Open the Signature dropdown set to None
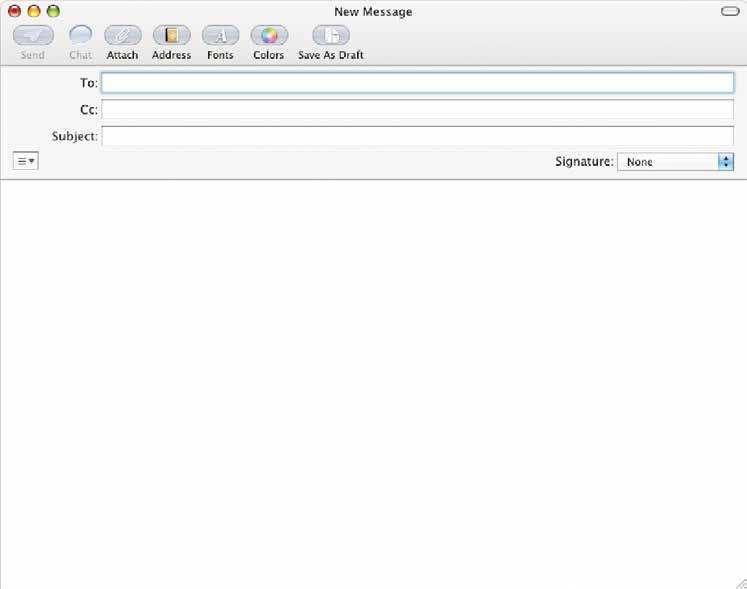The image size is (747, 589). tap(676, 162)
